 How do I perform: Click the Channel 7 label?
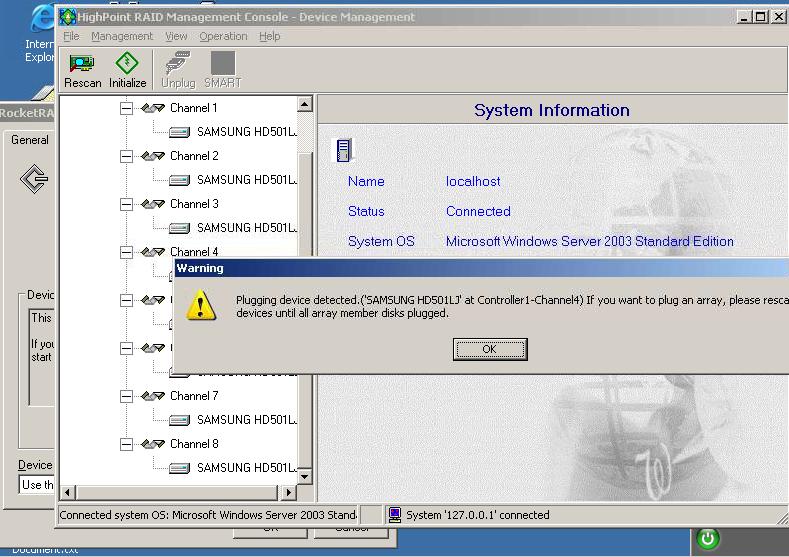[x=194, y=396]
